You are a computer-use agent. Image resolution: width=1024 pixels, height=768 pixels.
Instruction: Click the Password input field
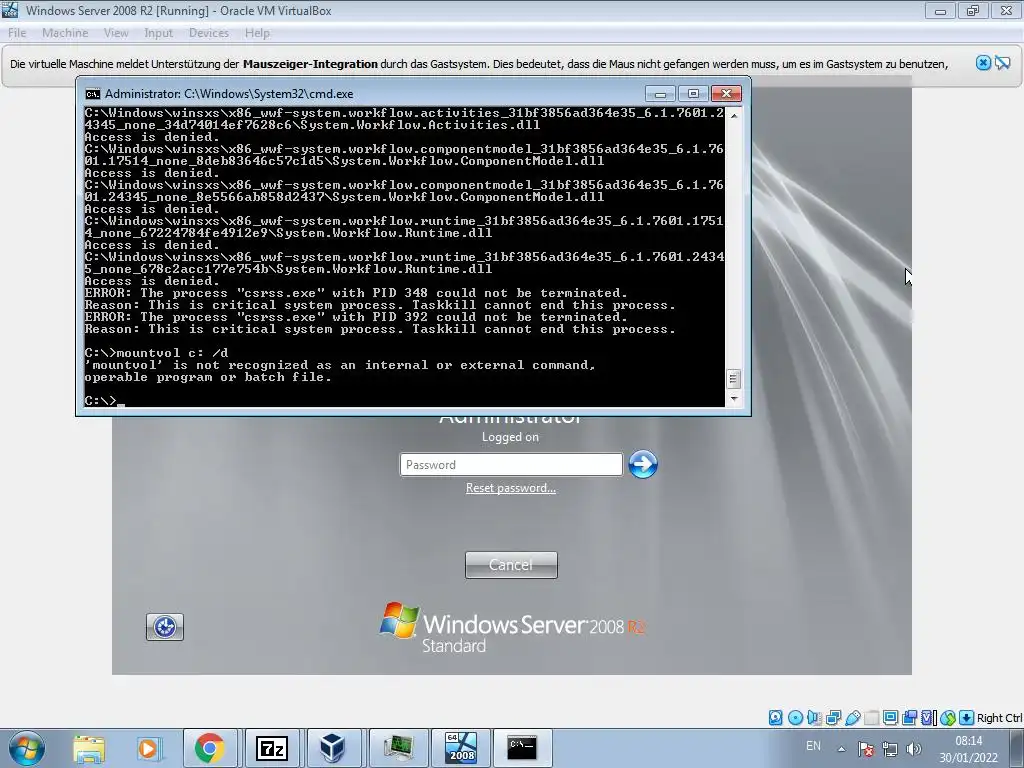pos(511,464)
